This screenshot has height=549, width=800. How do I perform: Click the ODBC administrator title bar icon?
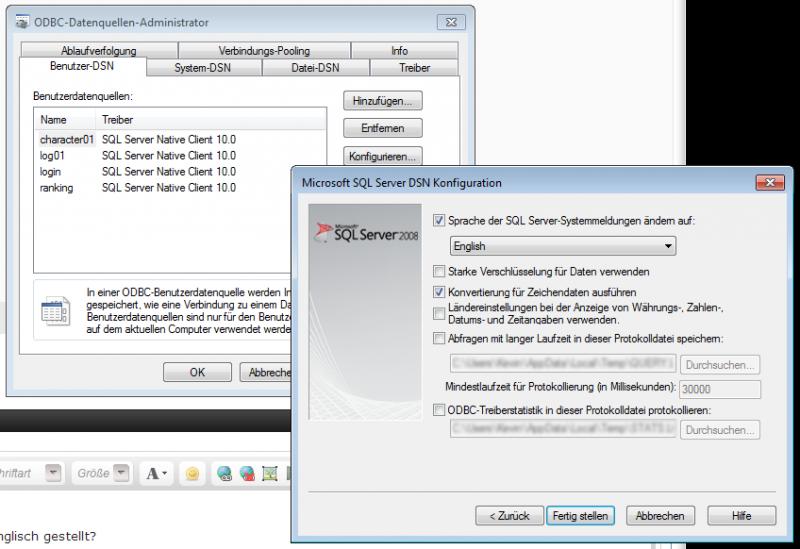[21, 22]
